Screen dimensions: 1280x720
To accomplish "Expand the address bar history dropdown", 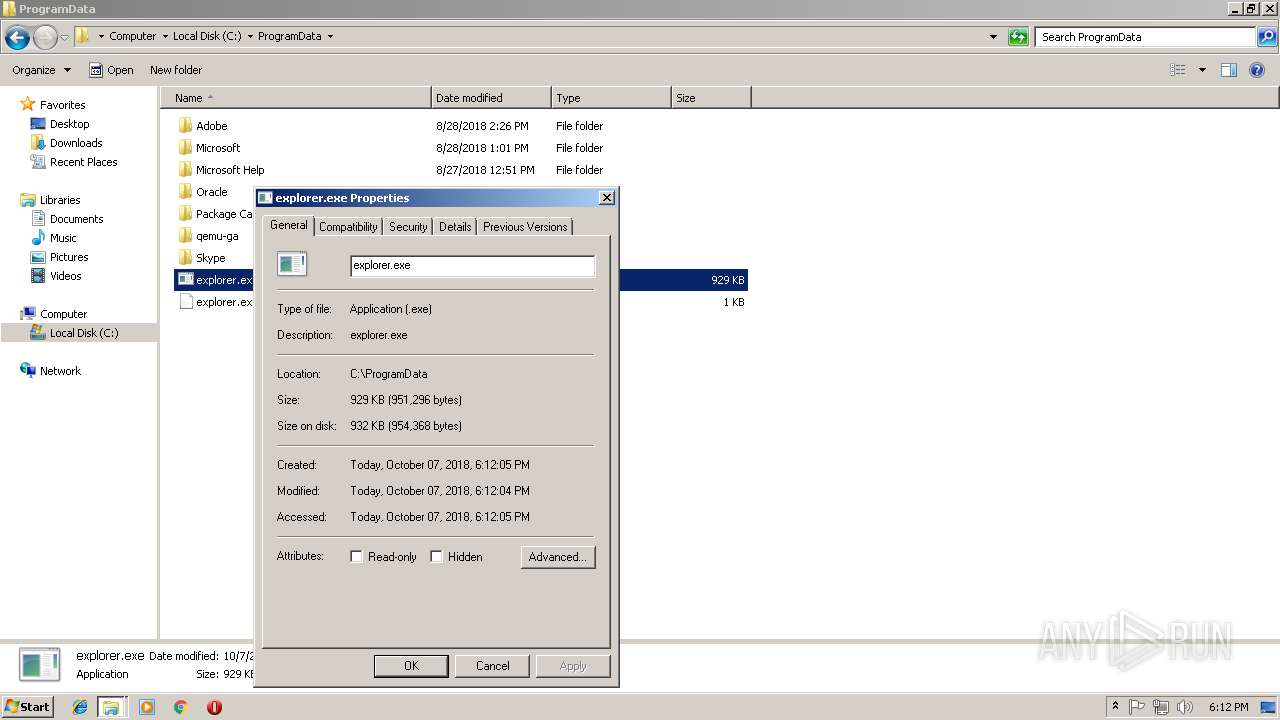I will pos(993,37).
